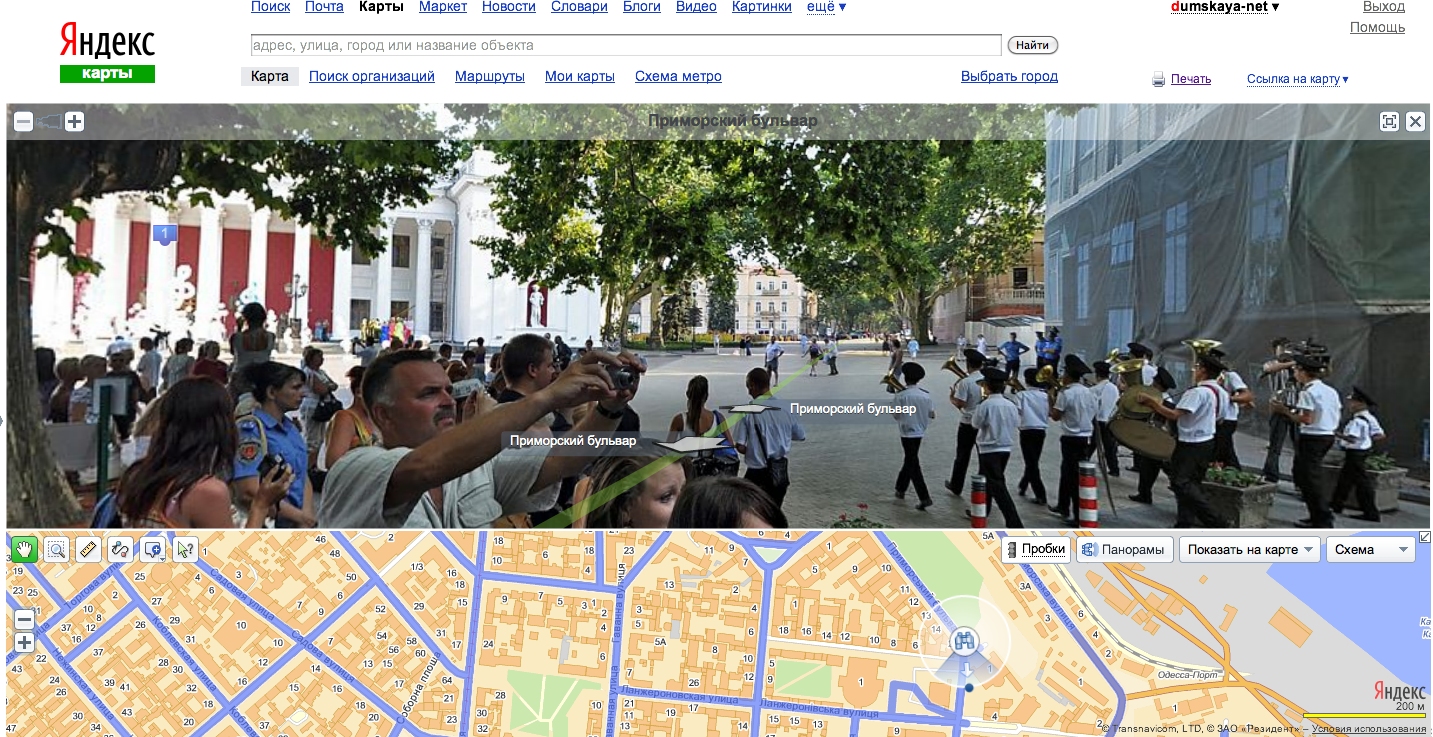Toggle the Пробки traffic layer
The height and width of the screenshot is (737, 1433).
pos(1035,549)
